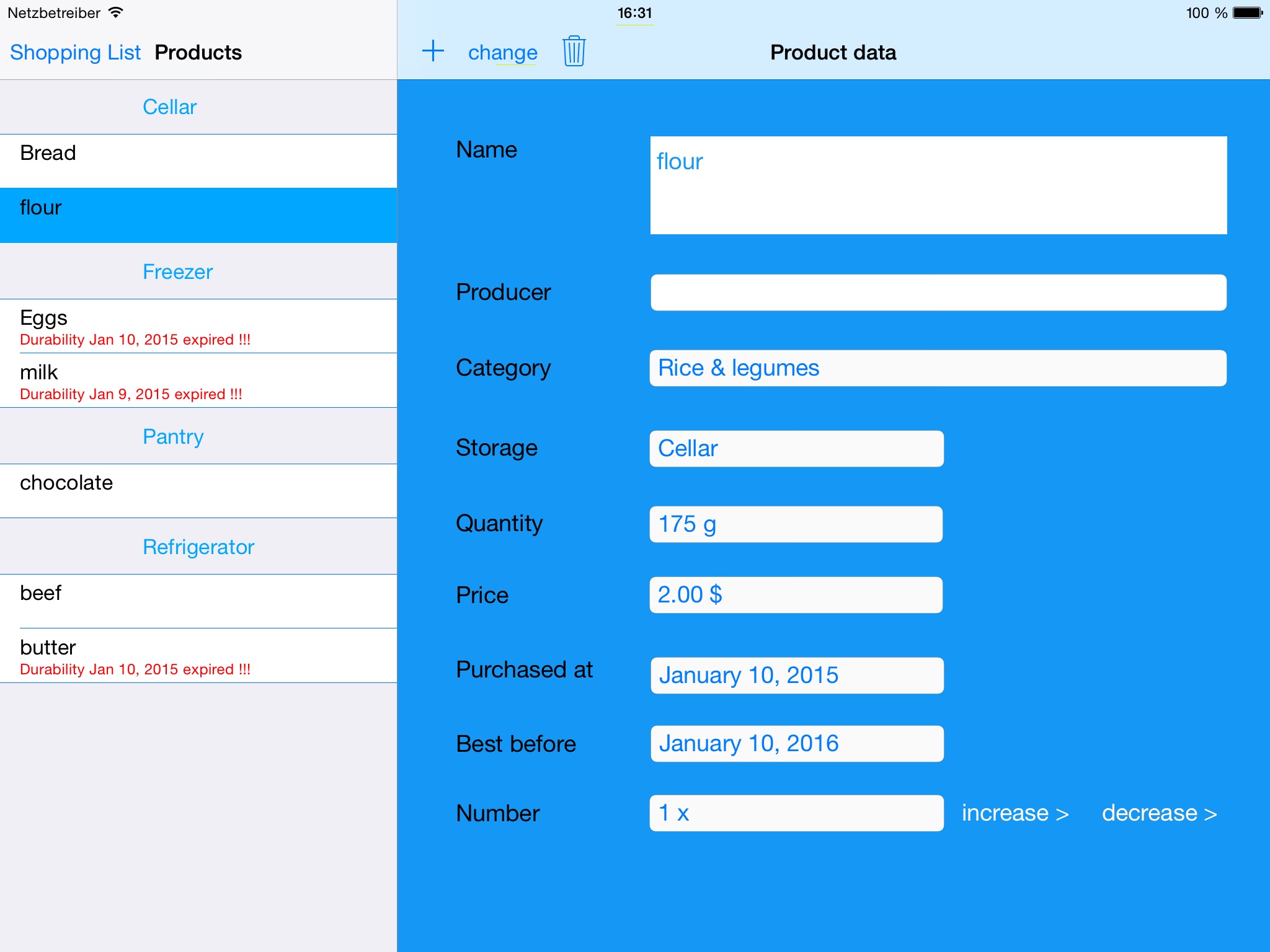Go back to Shopping List

(75, 52)
